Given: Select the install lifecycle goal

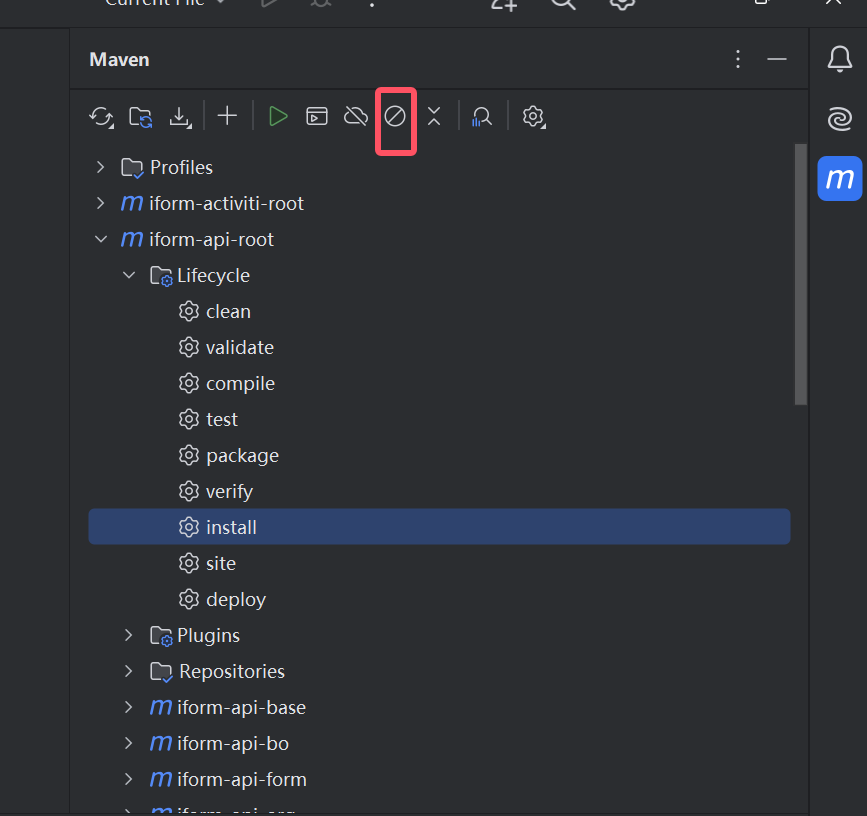Looking at the screenshot, I should pyautogui.click(x=231, y=527).
